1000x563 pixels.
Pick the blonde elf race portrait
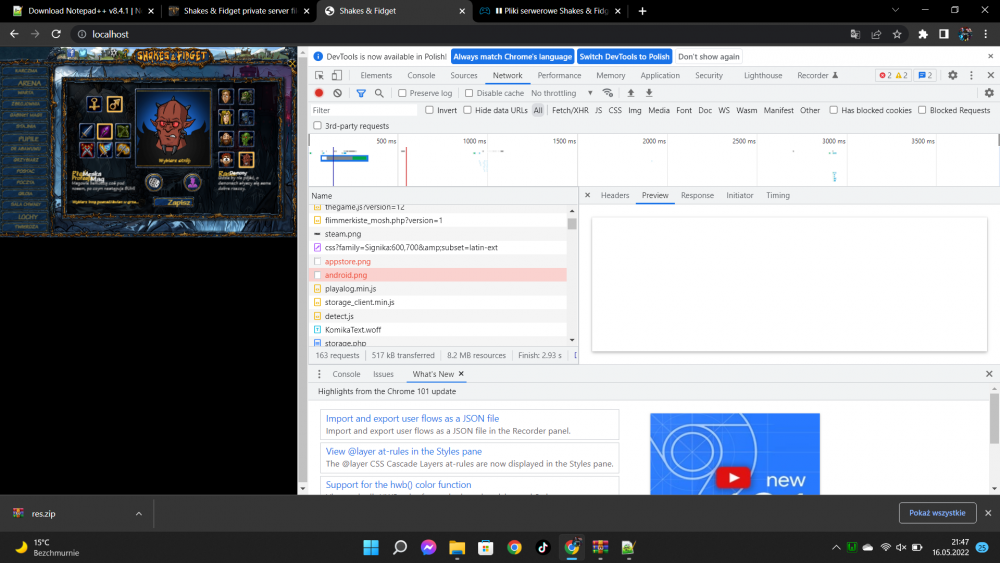[x=226, y=117]
